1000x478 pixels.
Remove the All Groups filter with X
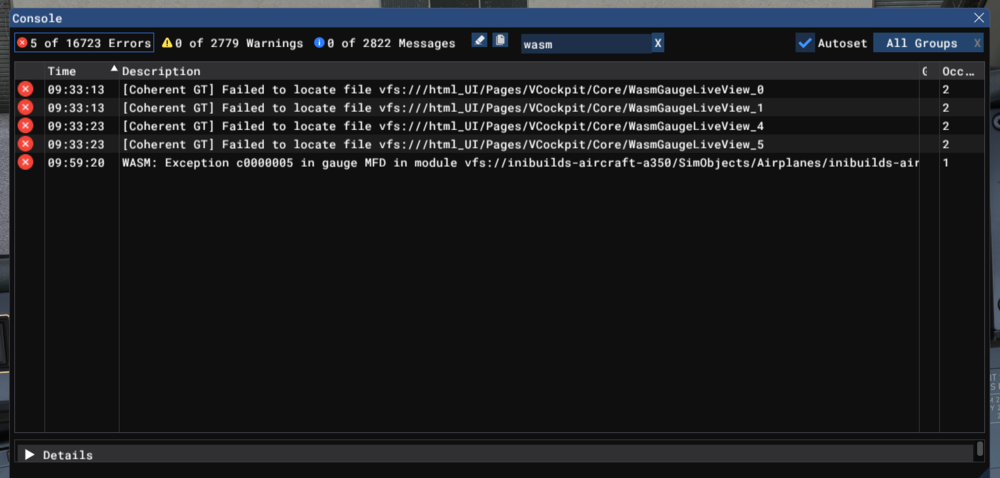977,43
